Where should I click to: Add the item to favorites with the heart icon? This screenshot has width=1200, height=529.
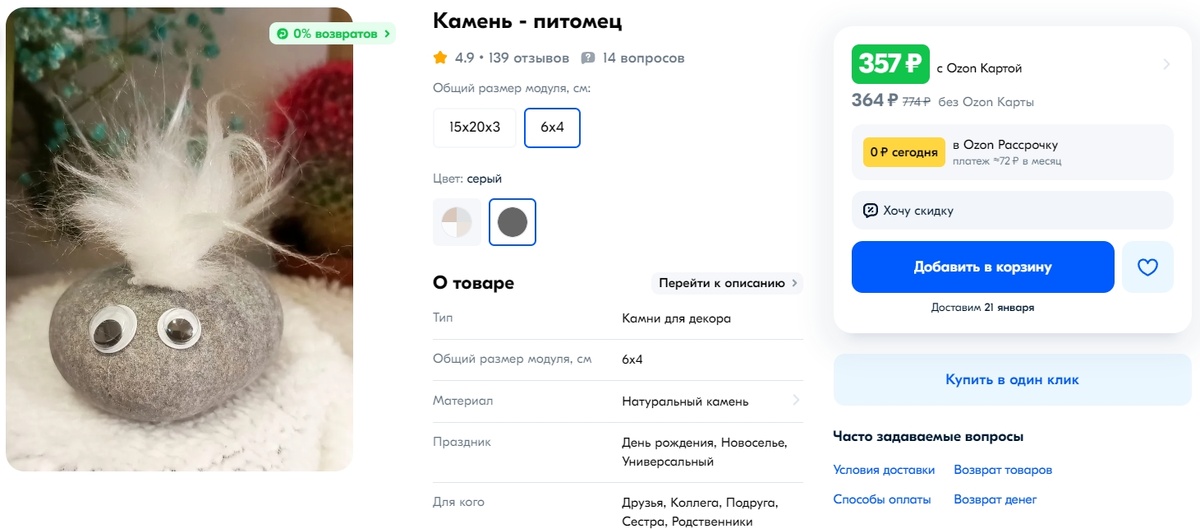pyautogui.click(x=1147, y=267)
